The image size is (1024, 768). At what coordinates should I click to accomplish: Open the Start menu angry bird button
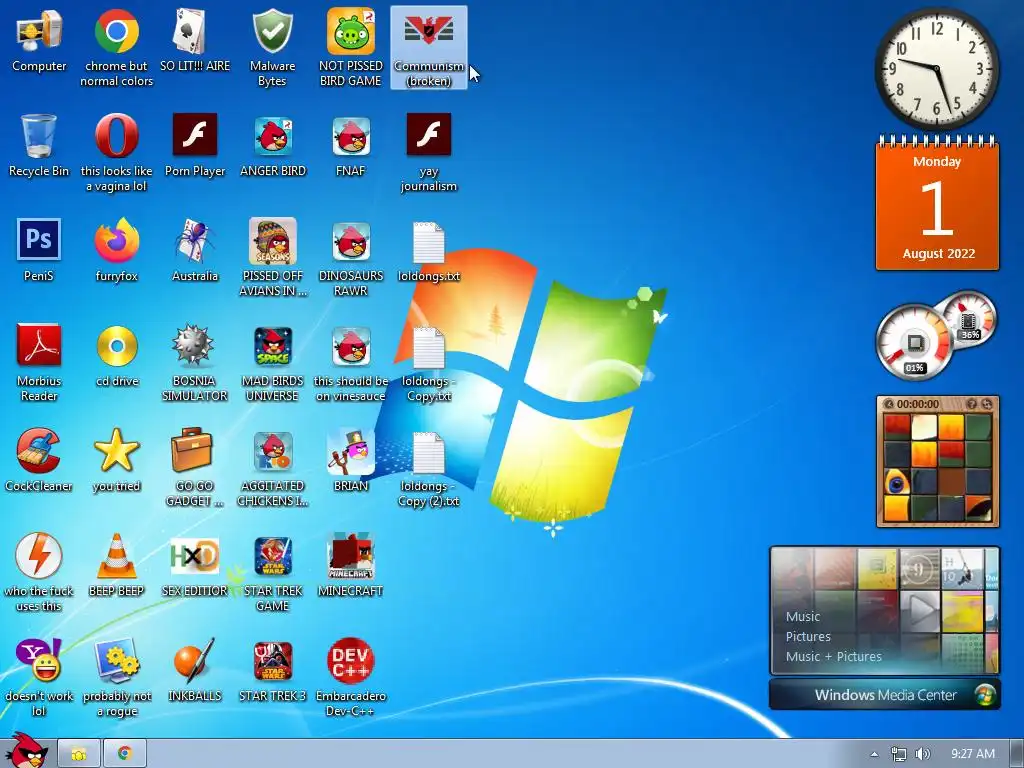(26, 751)
